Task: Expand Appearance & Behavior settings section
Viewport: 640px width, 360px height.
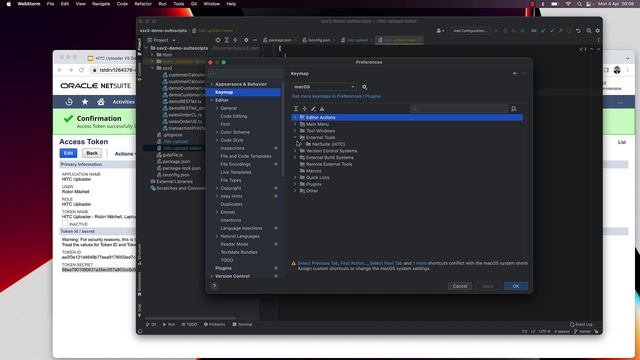Action: tap(212, 84)
